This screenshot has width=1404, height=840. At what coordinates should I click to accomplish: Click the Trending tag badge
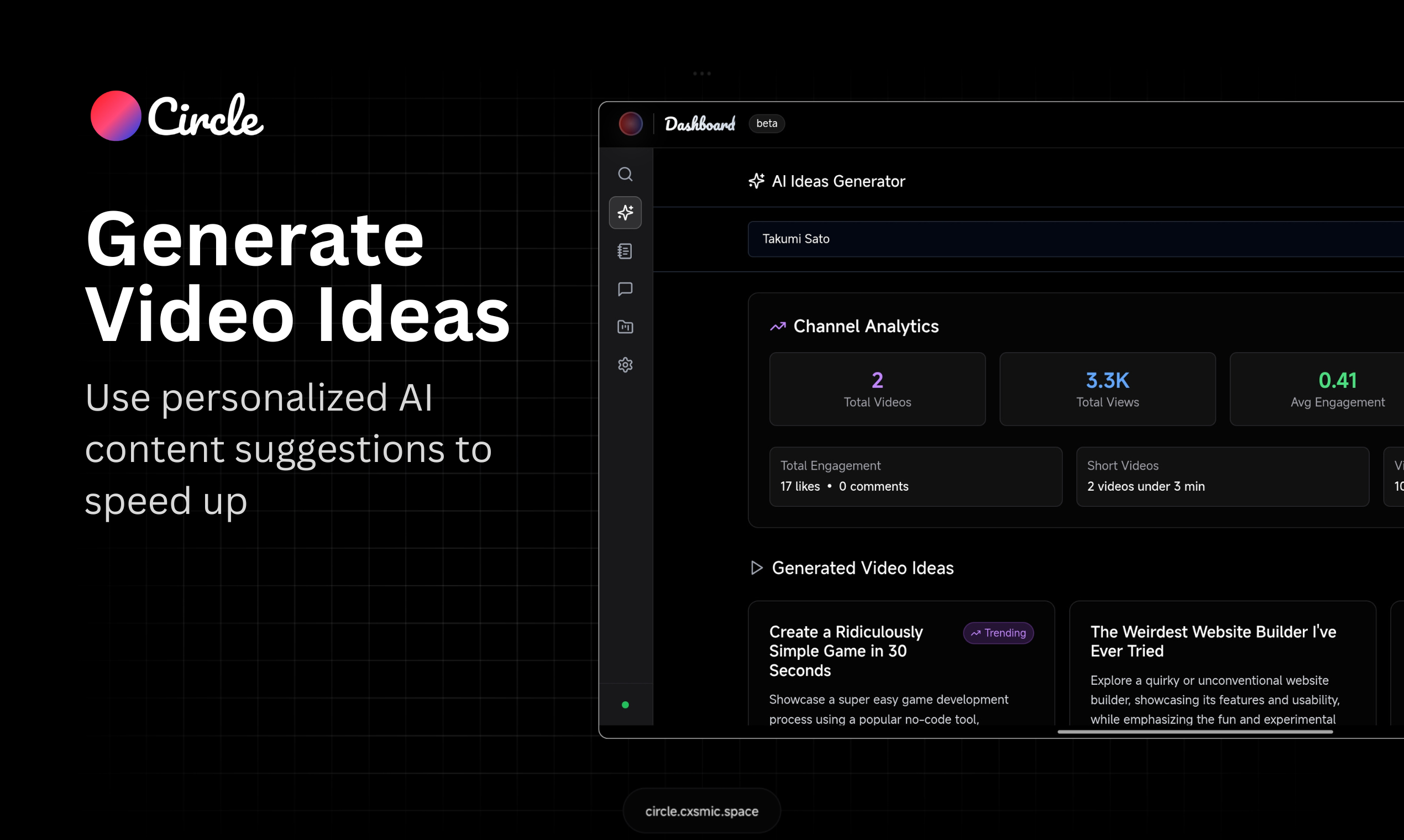click(999, 633)
